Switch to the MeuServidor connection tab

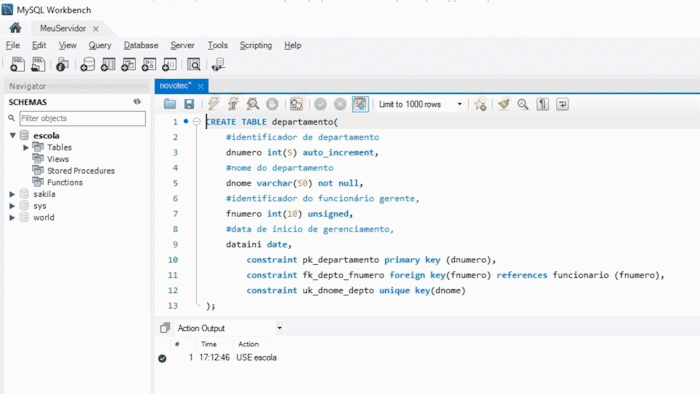(x=62, y=28)
